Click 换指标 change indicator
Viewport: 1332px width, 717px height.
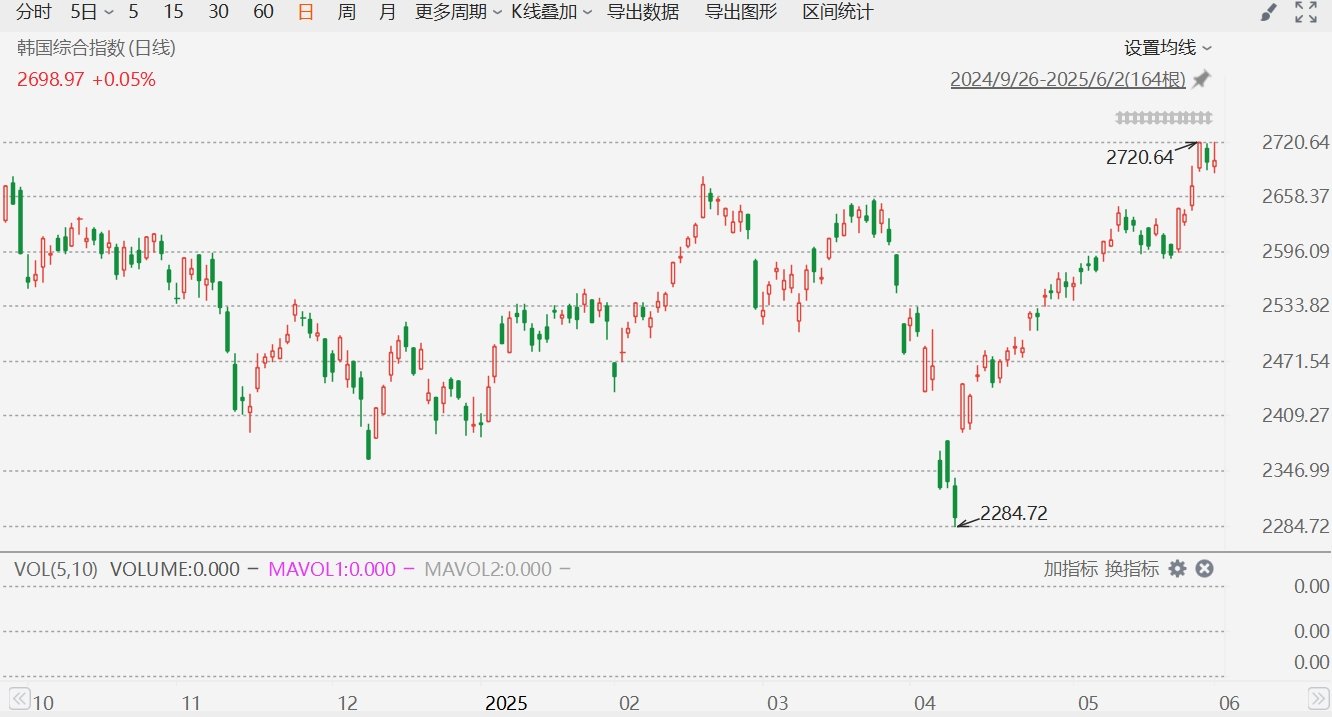coord(1132,568)
